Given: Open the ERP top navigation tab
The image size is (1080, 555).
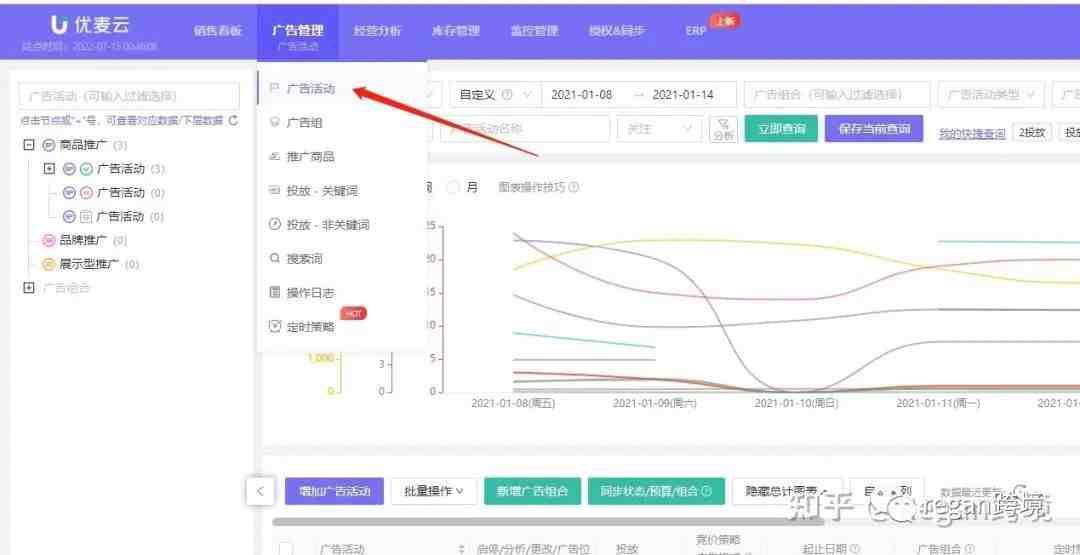Looking at the screenshot, I should tap(696, 31).
